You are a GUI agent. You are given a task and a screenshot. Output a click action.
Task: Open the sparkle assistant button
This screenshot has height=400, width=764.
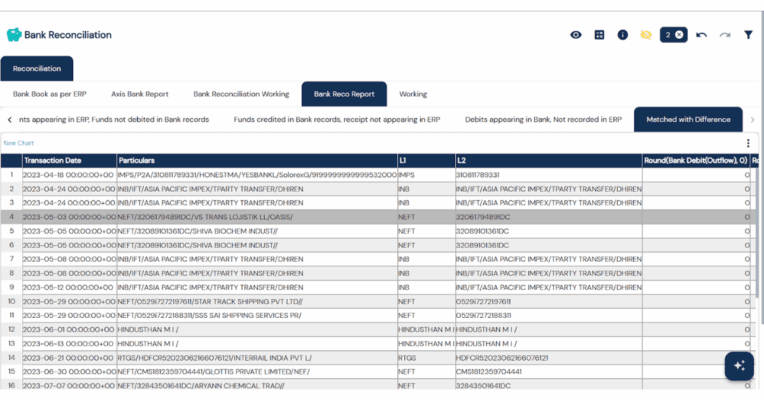click(740, 365)
